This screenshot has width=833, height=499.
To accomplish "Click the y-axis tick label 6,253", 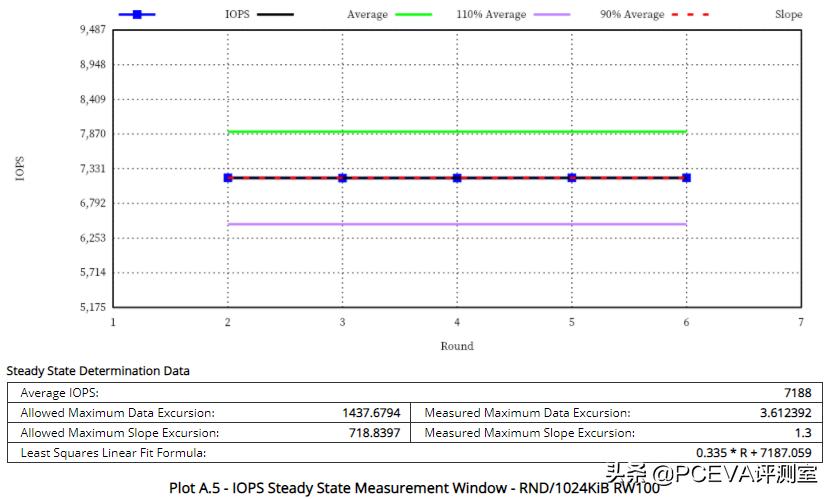I will [x=93, y=238].
